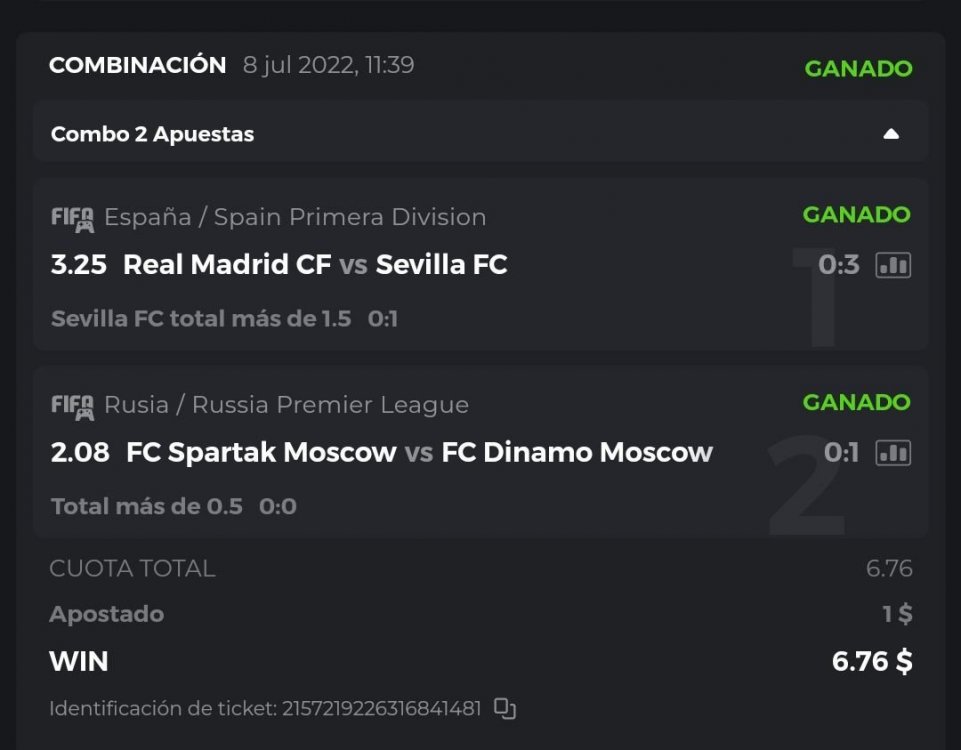Click FIFA icon beside Russia Premier League

tap(72, 406)
